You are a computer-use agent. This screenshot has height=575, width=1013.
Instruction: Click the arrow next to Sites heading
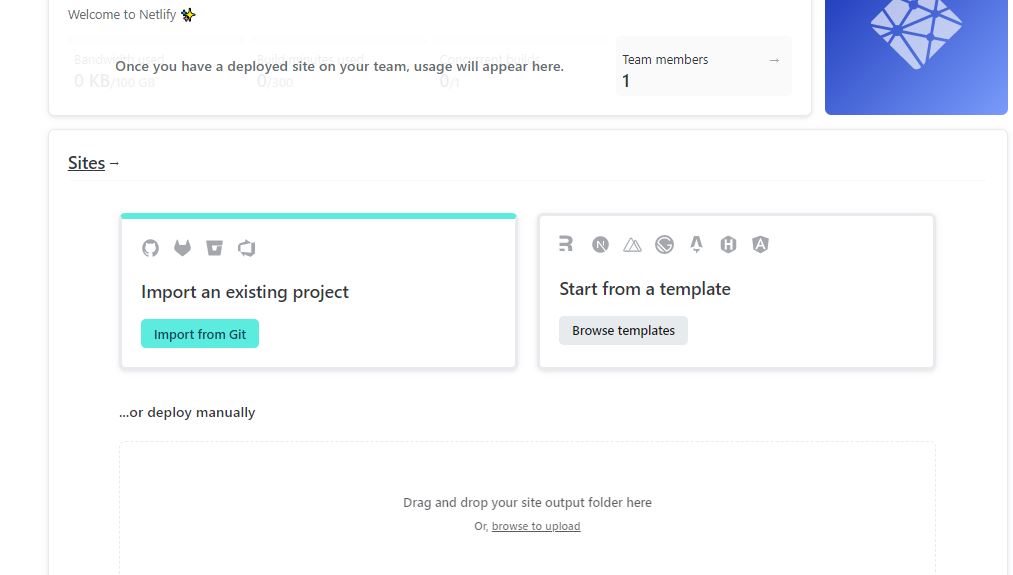[x=114, y=163]
